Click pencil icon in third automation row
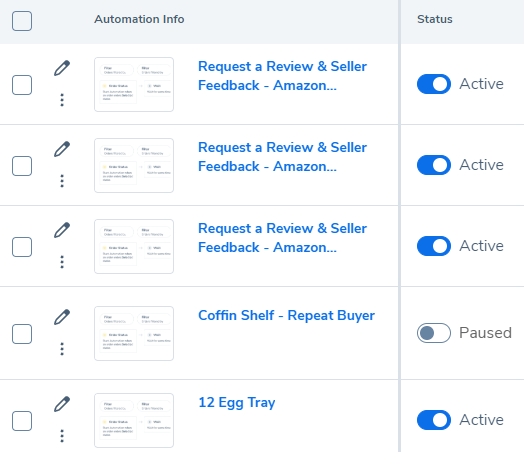 pos(62,230)
